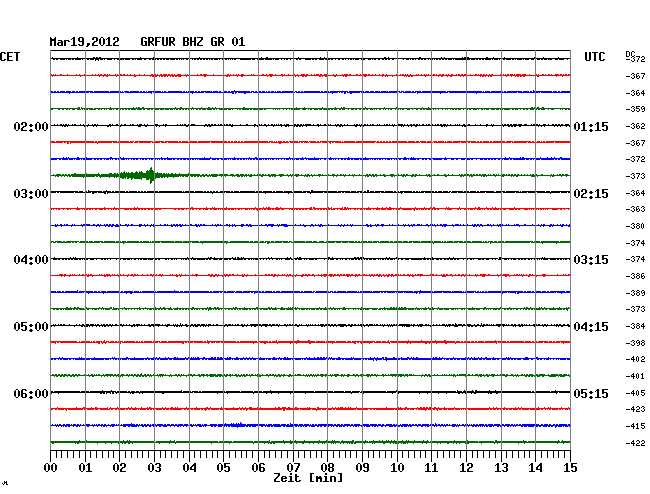Select the DC offset value -415
This screenshot has width=650, height=494.
coord(635,426)
